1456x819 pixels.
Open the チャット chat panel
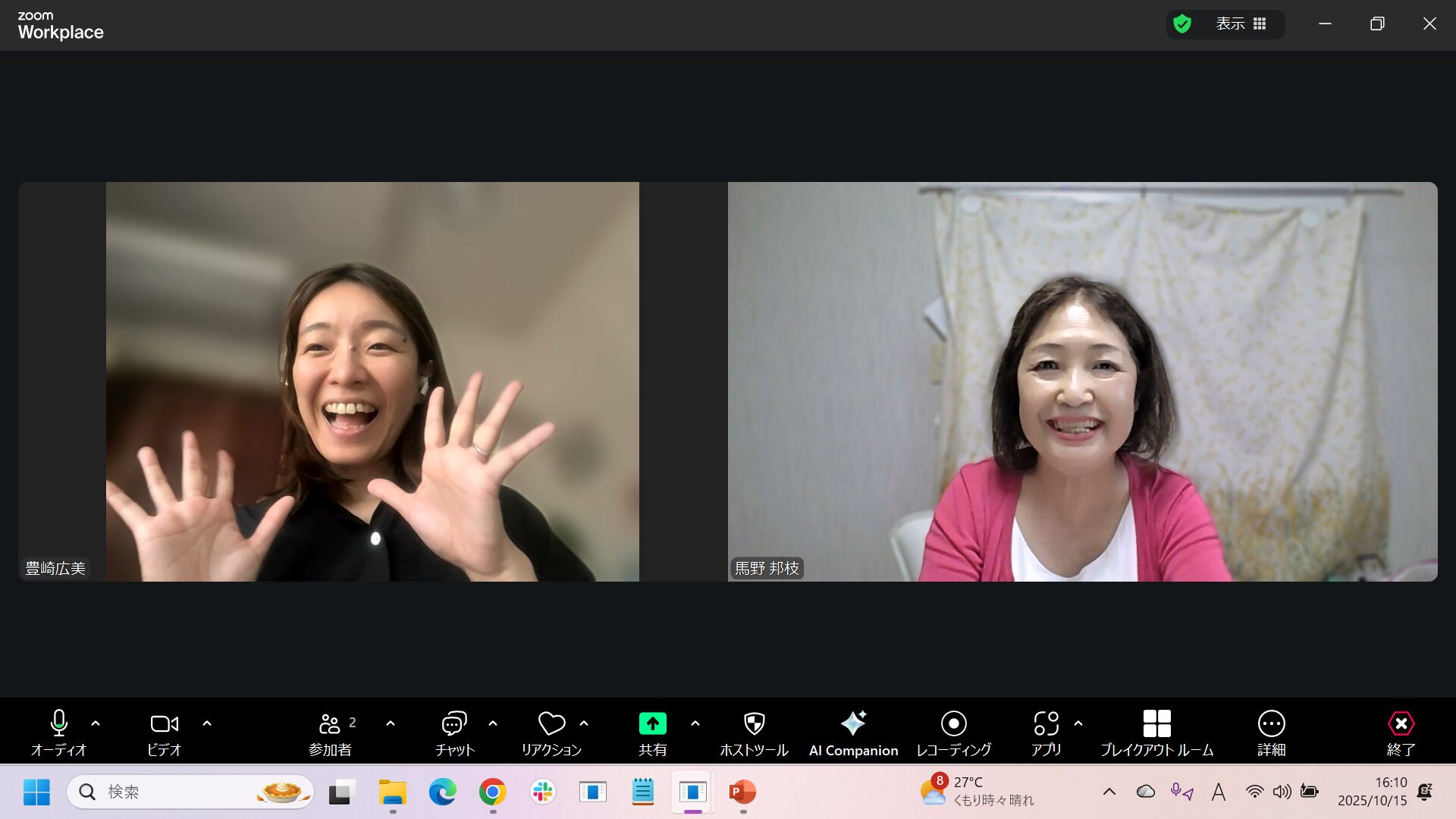(x=453, y=732)
